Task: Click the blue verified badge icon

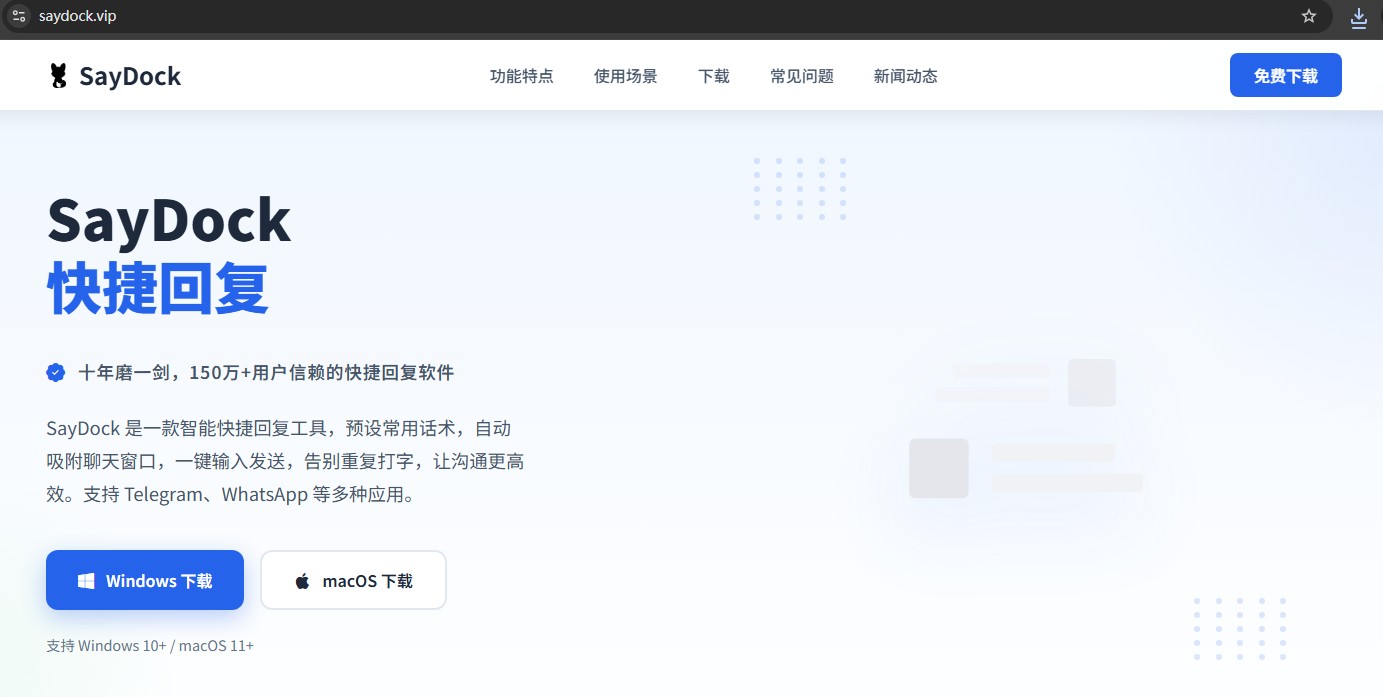Action: [x=56, y=373]
